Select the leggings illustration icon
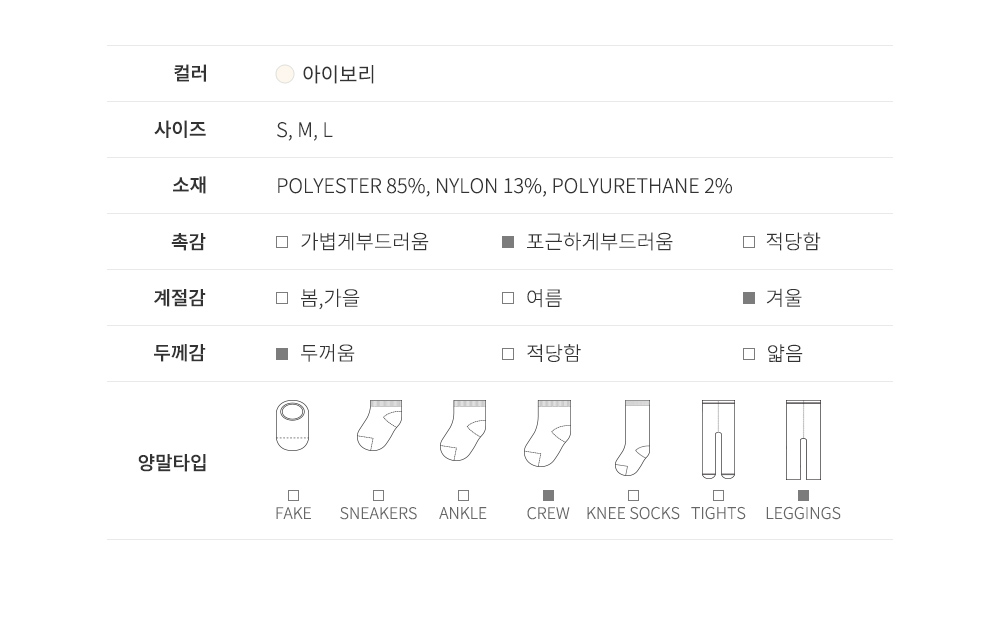1000x620 pixels. (803, 440)
